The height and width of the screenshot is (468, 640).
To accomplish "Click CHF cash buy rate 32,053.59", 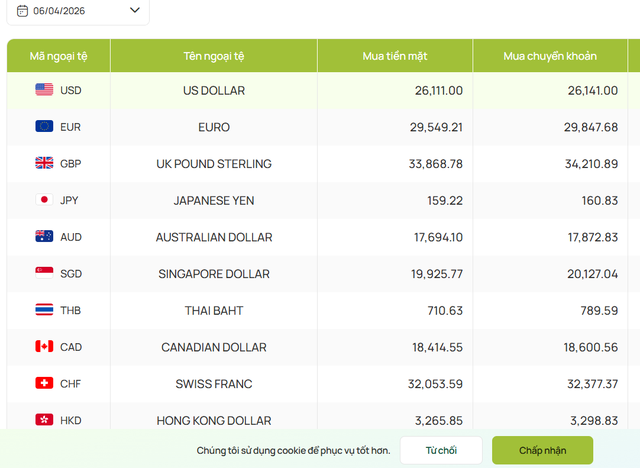I will [x=435, y=384].
